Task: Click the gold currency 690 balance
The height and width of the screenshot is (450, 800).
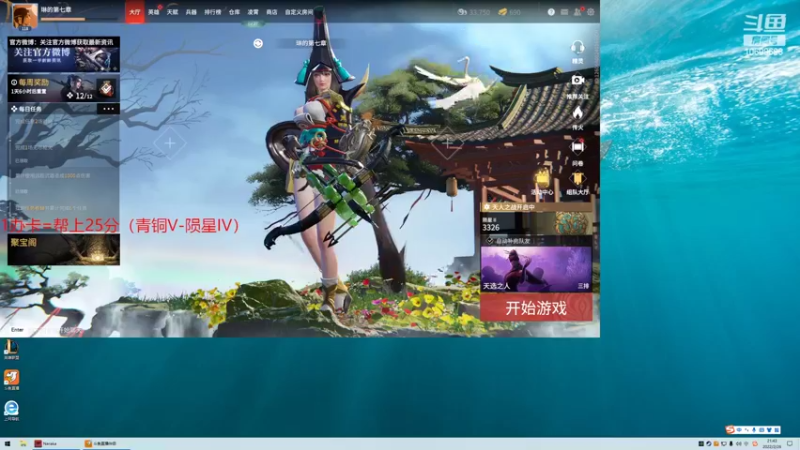Action: [510, 12]
